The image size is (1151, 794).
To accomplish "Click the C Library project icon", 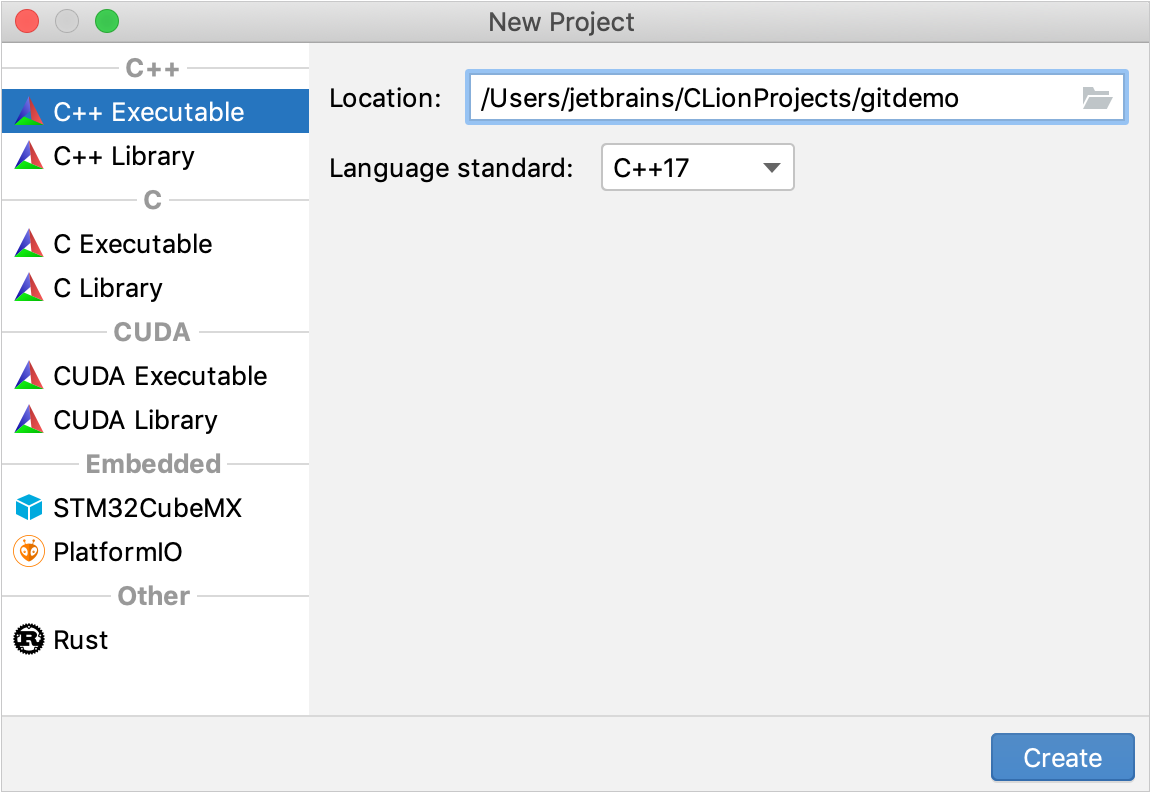I will [29, 288].
